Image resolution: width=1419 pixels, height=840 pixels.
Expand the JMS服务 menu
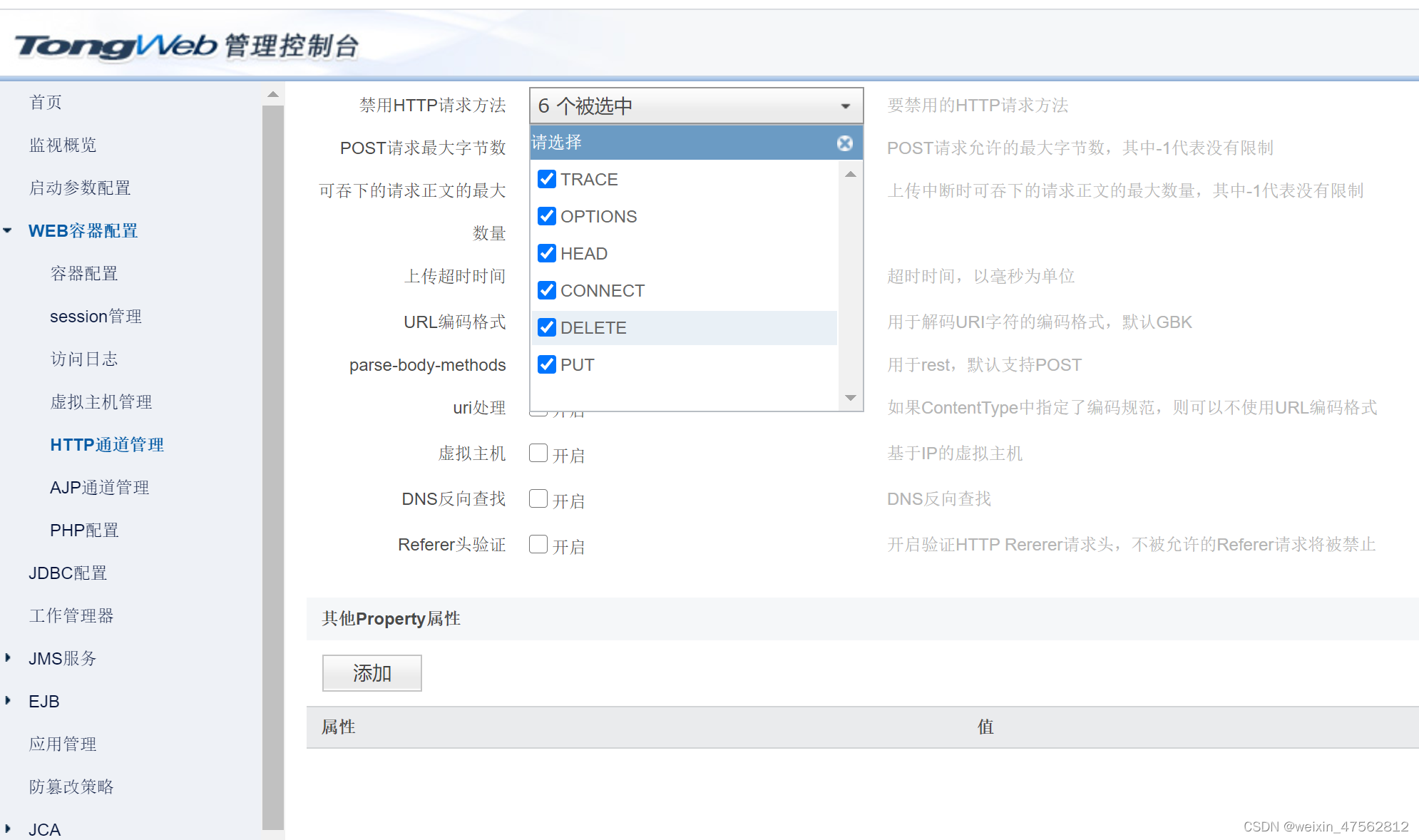click(8, 657)
